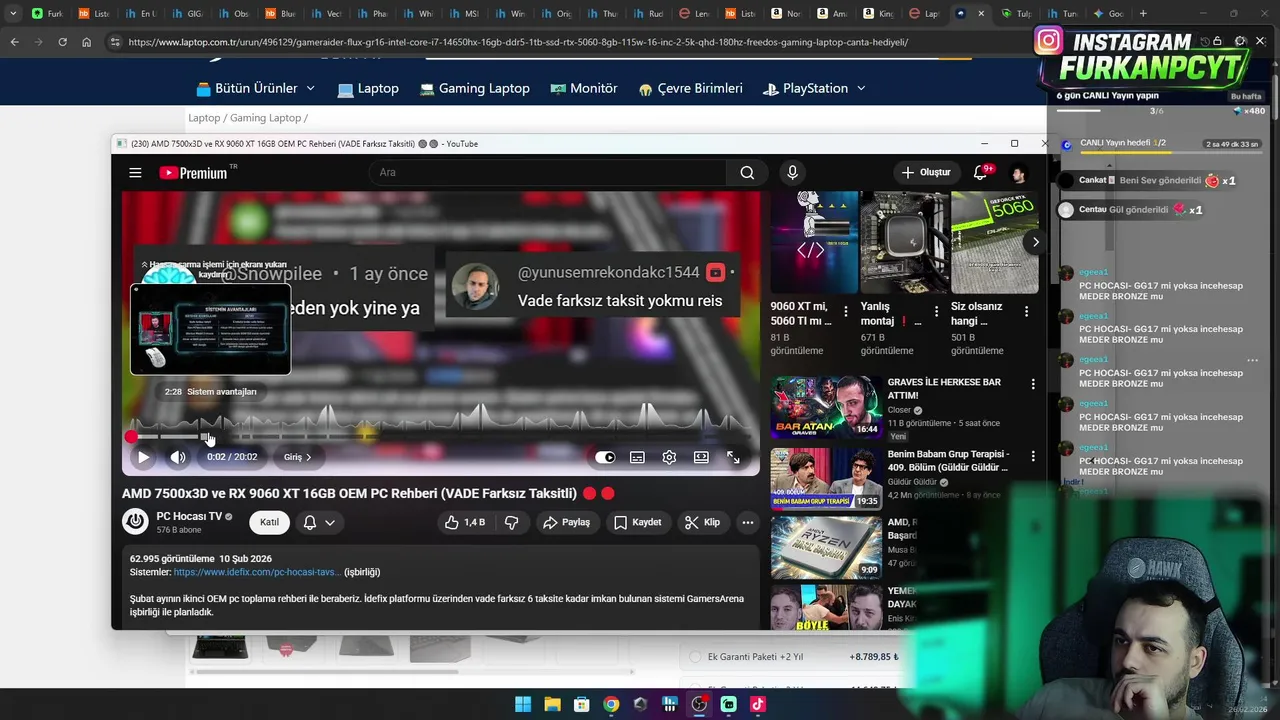
Task: Expand PlayStation dropdown
Action: click(813, 88)
